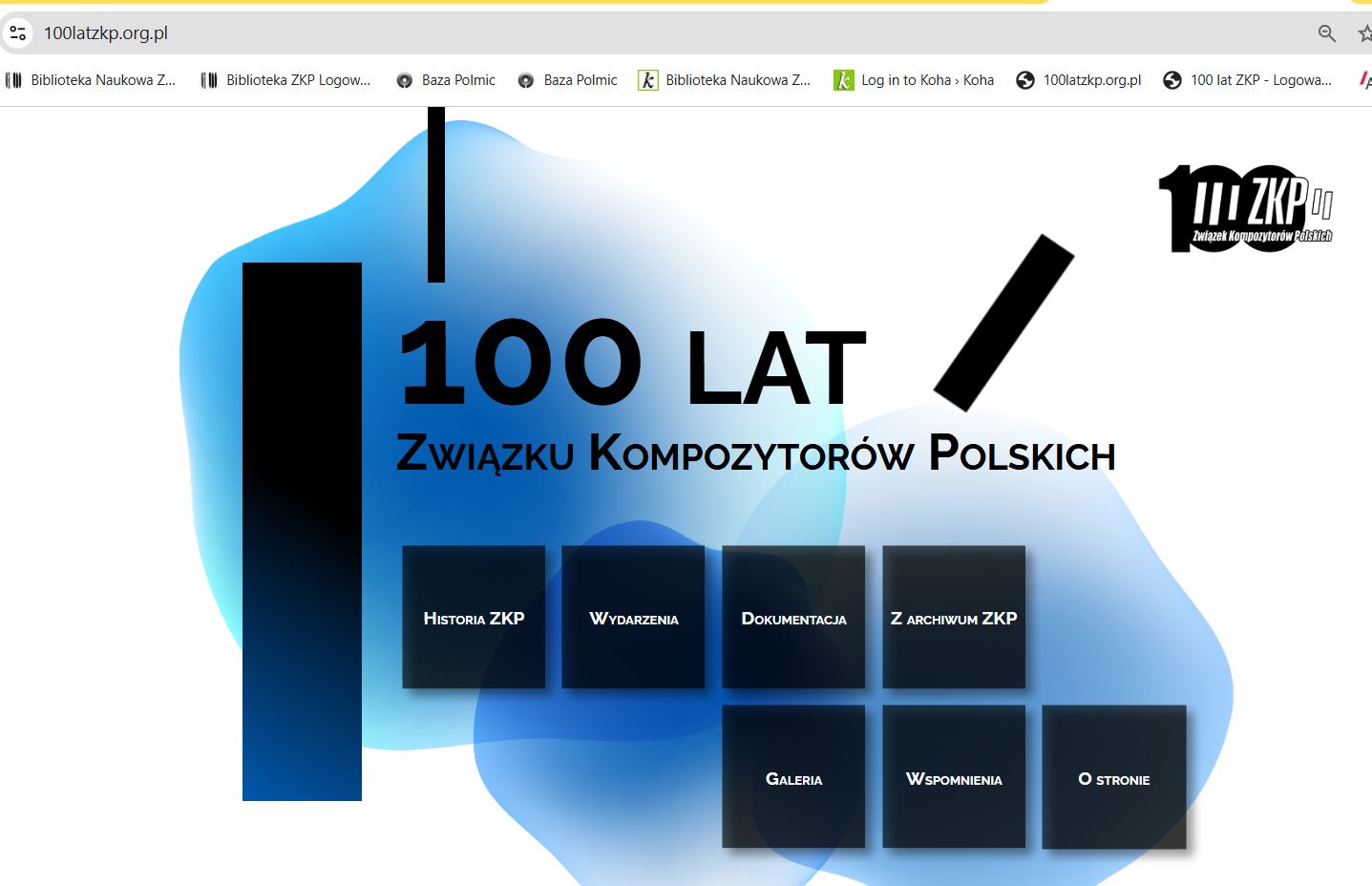Bookmark this page with the star icon
This screenshot has height=886, width=1372.
point(1365,33)
